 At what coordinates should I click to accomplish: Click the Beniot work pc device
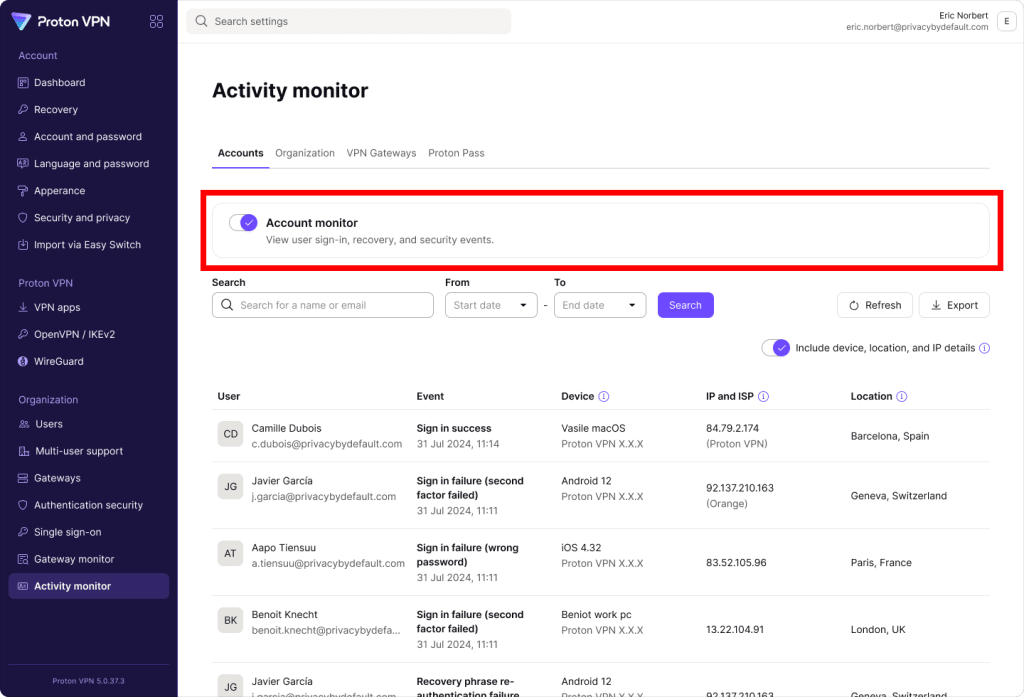click(596, 615)
